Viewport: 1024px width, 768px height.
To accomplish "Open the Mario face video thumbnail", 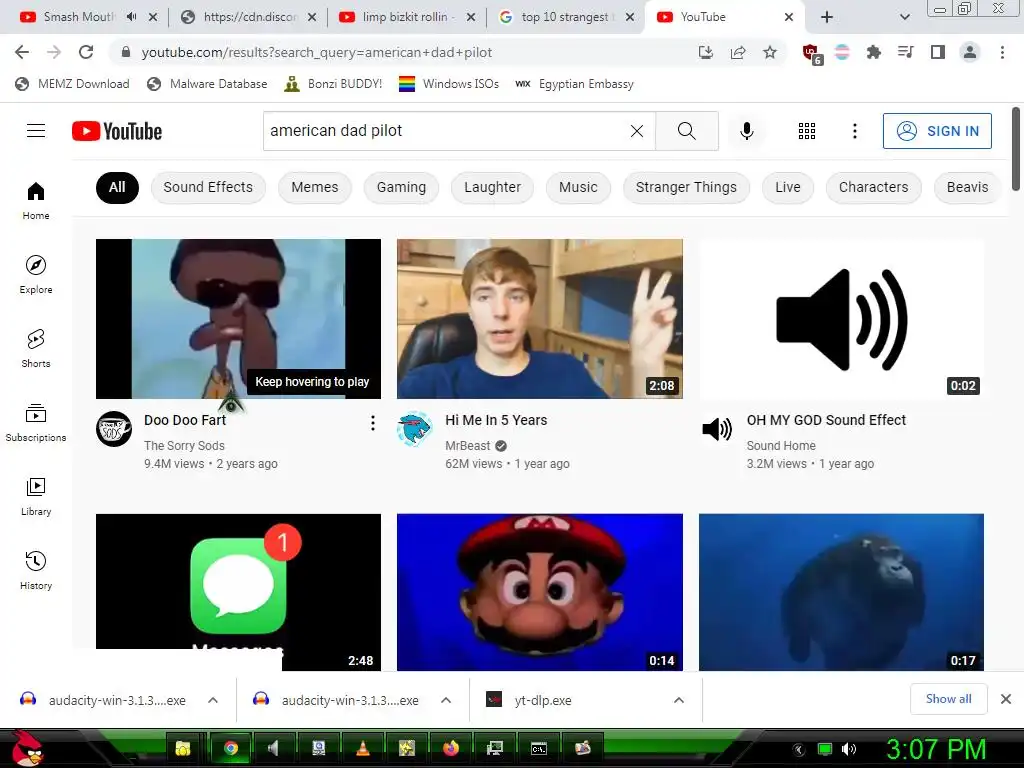I will click(x=539, y=592).
